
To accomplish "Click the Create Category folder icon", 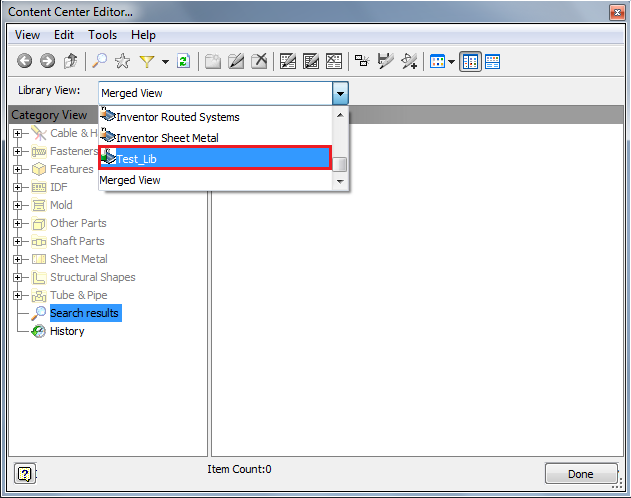I will (x=213, y=62).
